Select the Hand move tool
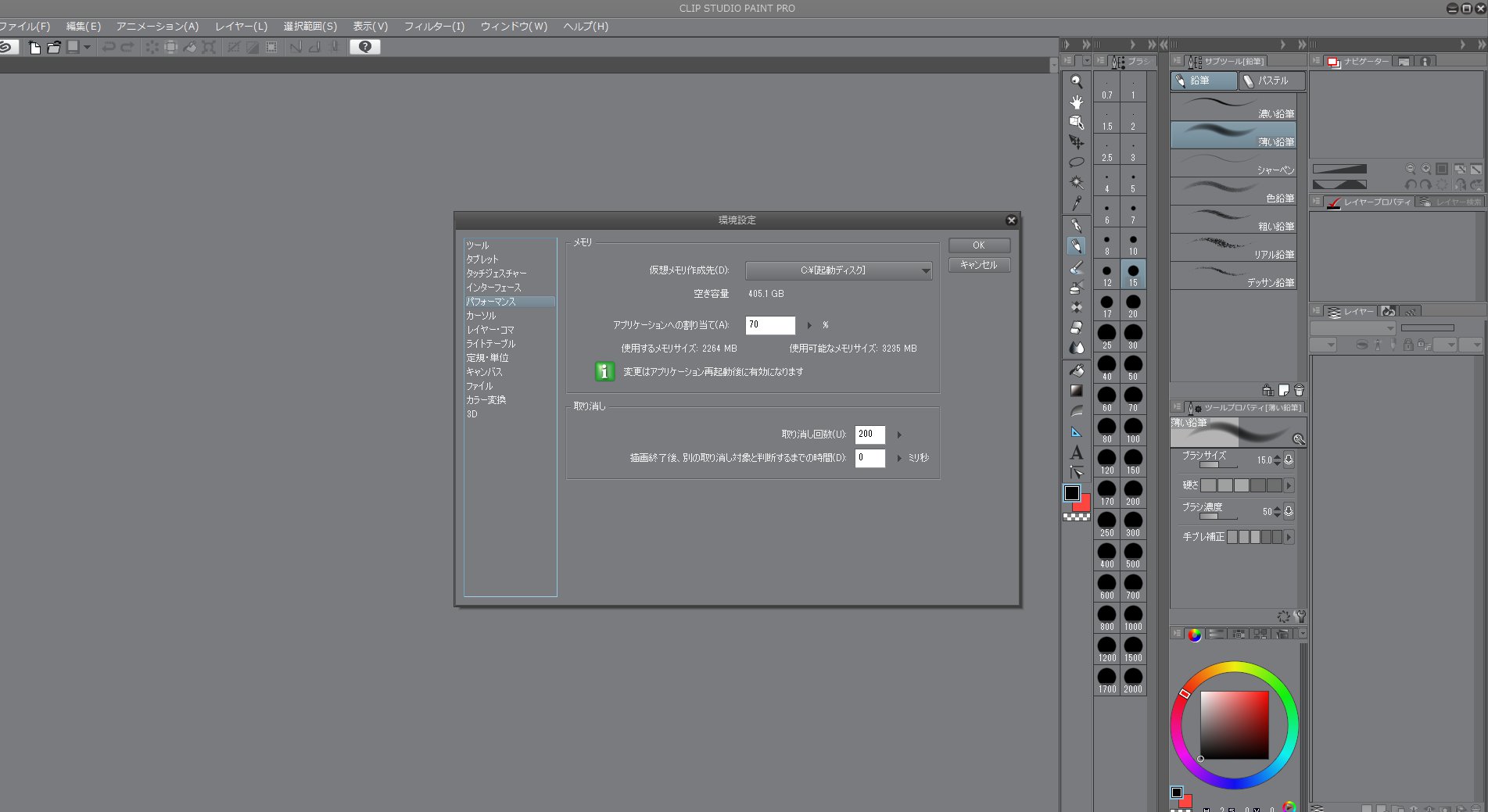Image resolution: width=1488 pixels, height=812 pixels. point(1077,102)
